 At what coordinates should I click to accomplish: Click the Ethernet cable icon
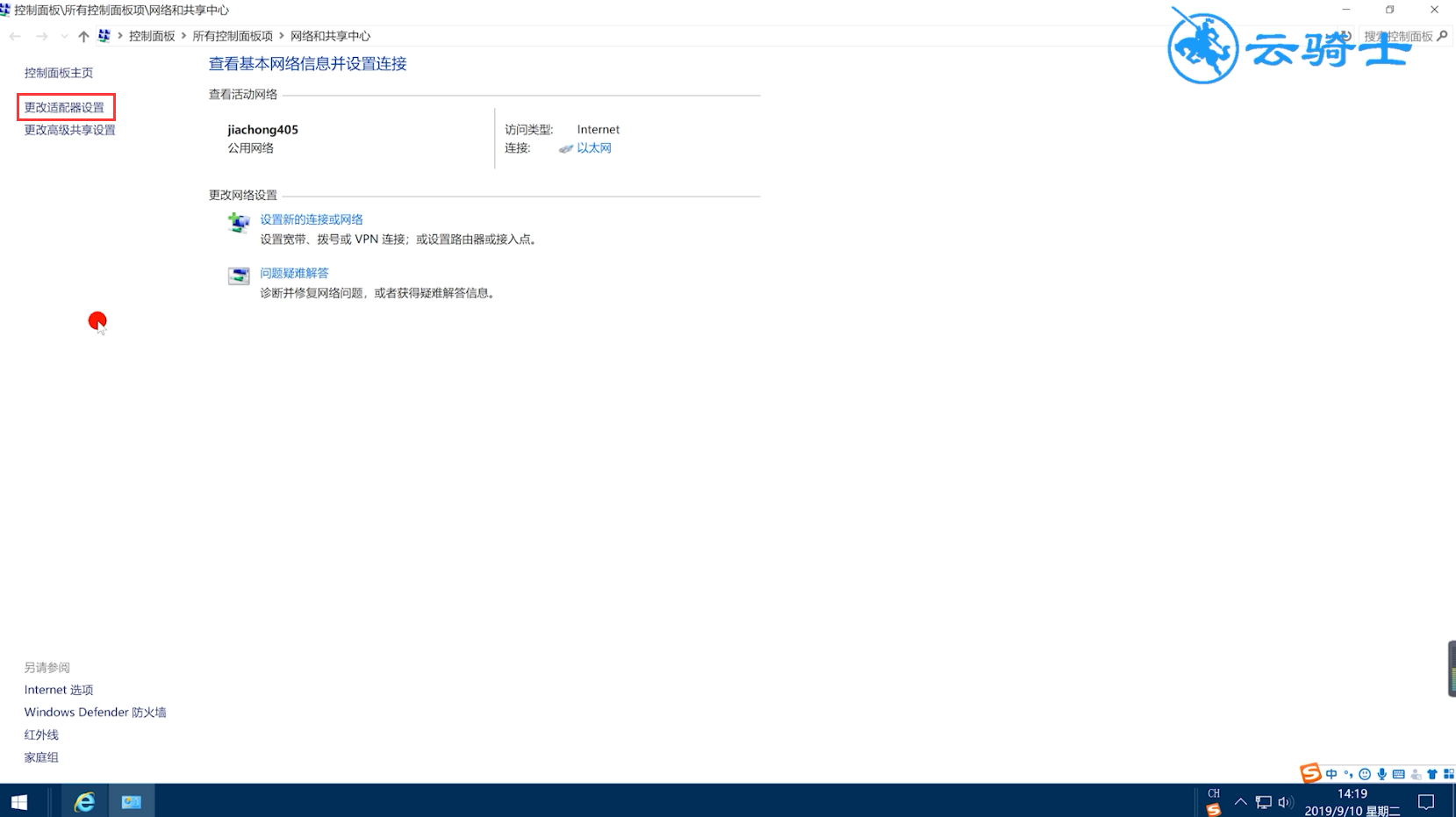(x=566, y=148)
